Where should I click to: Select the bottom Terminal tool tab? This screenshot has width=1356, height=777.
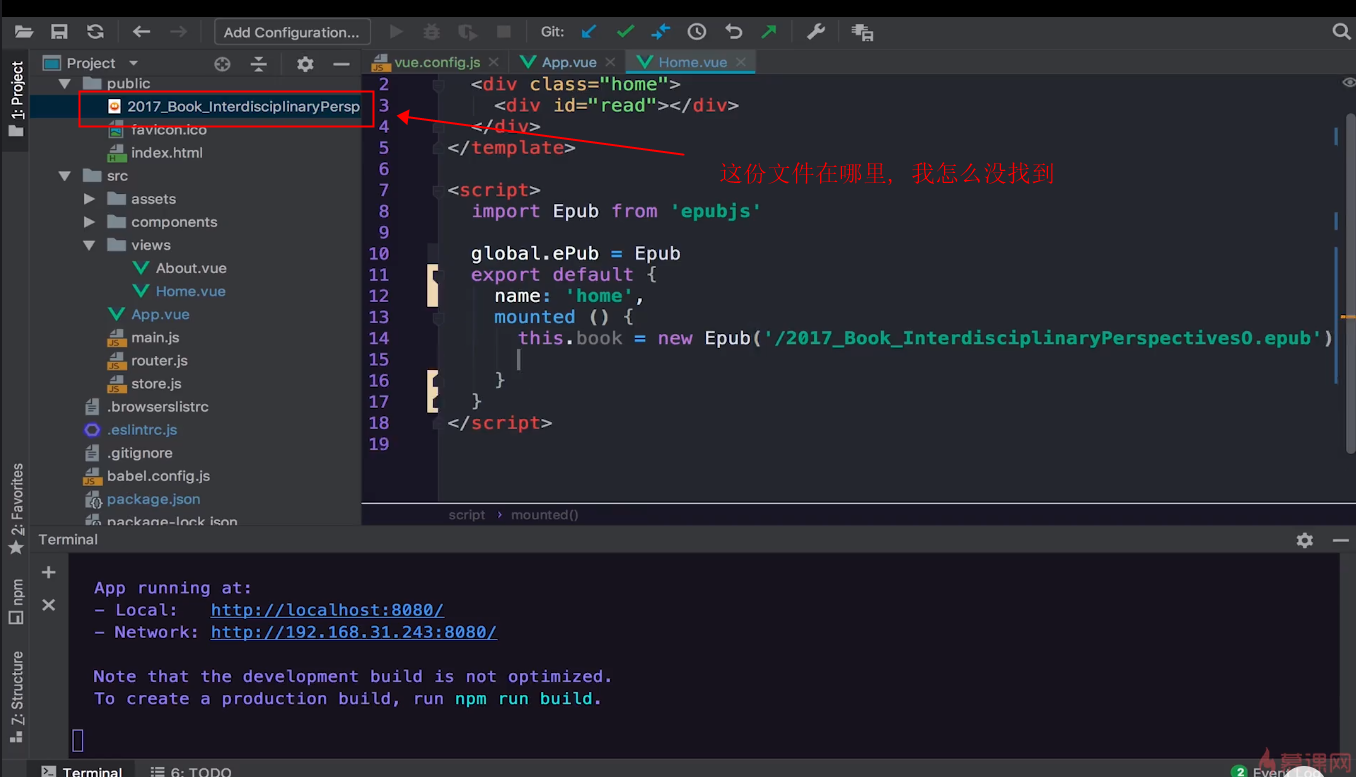[82, 771]
